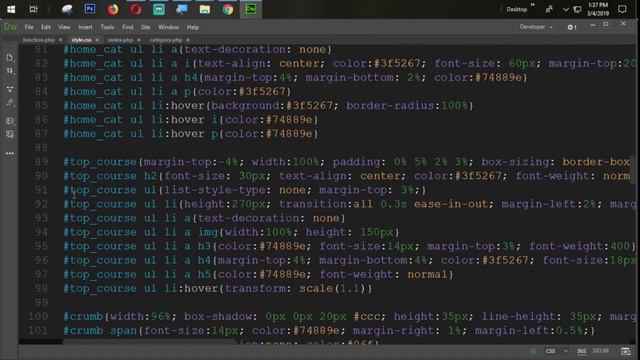Image resolution: width=640 pixels, height=360 pixels.
Task: Click color value #3f5267 on line 84
Action: (x=262, y=91)
